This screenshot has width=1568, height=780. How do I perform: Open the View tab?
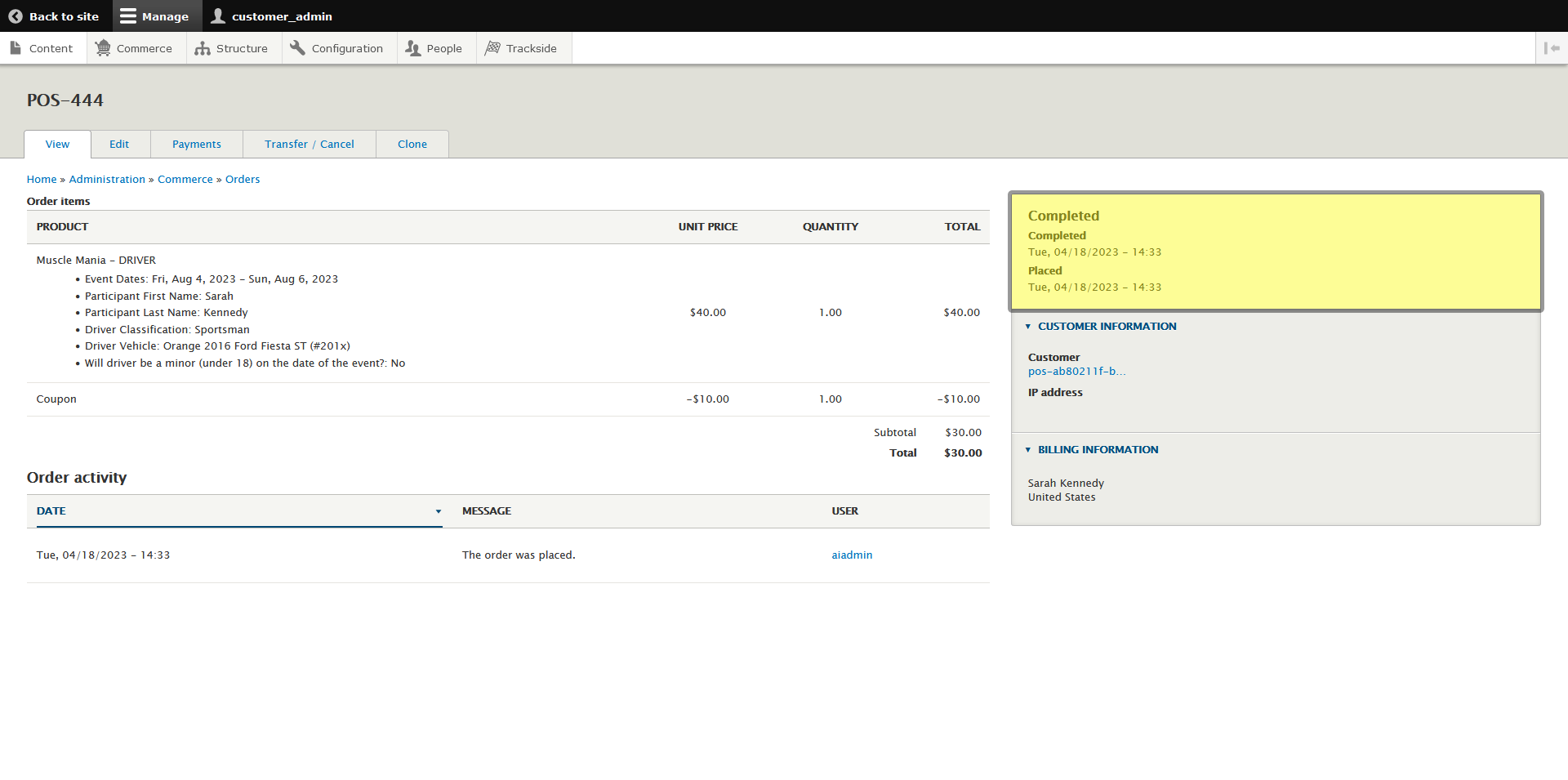pos(57,145)
